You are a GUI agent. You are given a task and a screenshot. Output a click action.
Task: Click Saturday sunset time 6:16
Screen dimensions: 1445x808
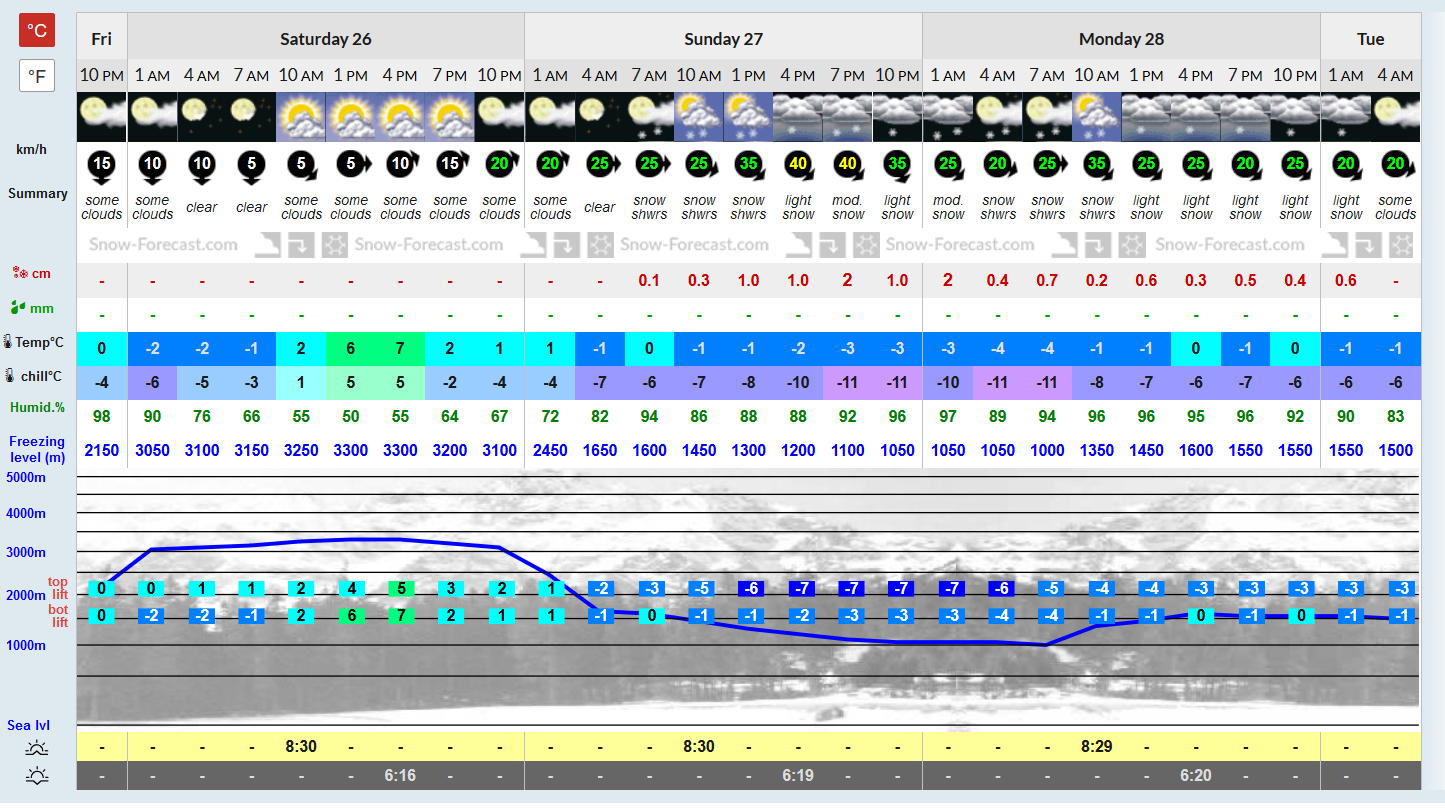coord(400,775)
